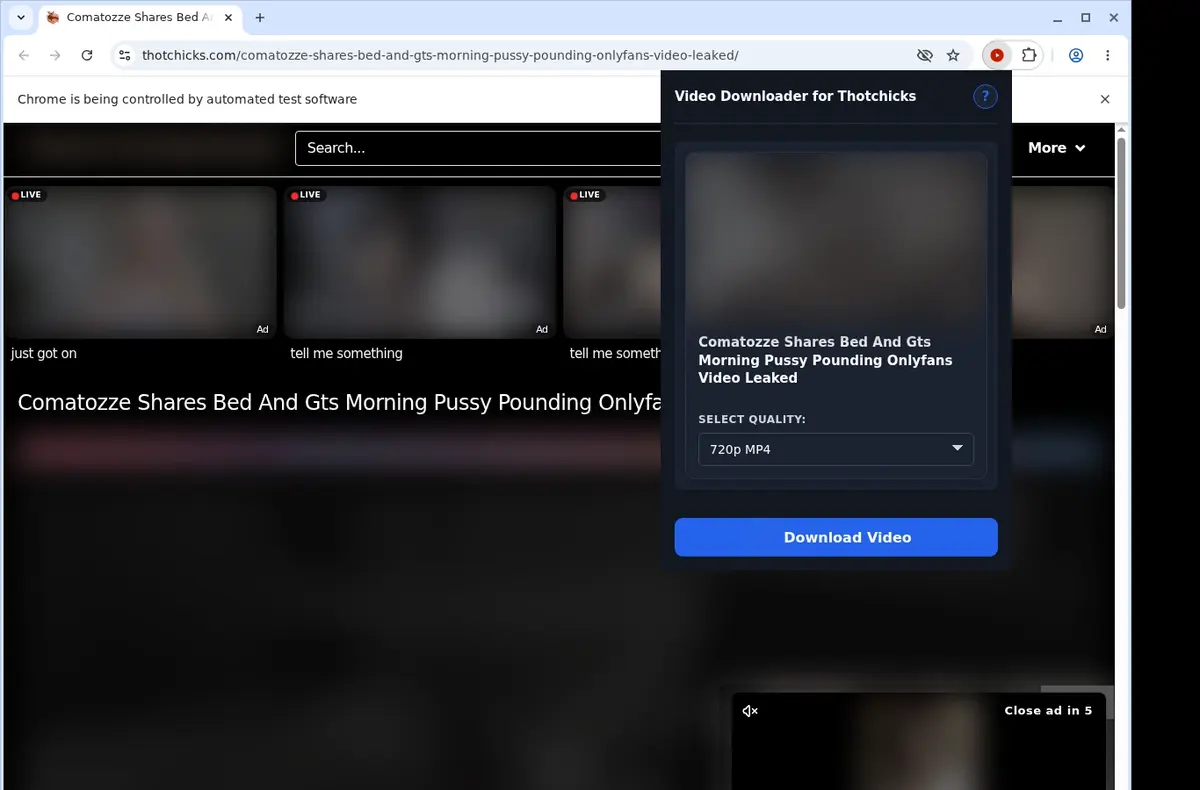Click the Video Downloader for Thotchicks title
Screen dimensions: 1200x790
coord(795,96)
